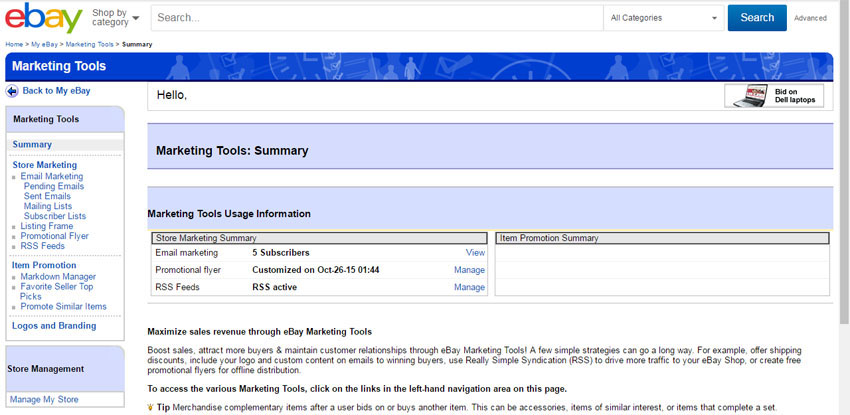Open Subscriber Lists in the sidebar
The width and height of the screenshot is (850, 415).
[55, 217]
